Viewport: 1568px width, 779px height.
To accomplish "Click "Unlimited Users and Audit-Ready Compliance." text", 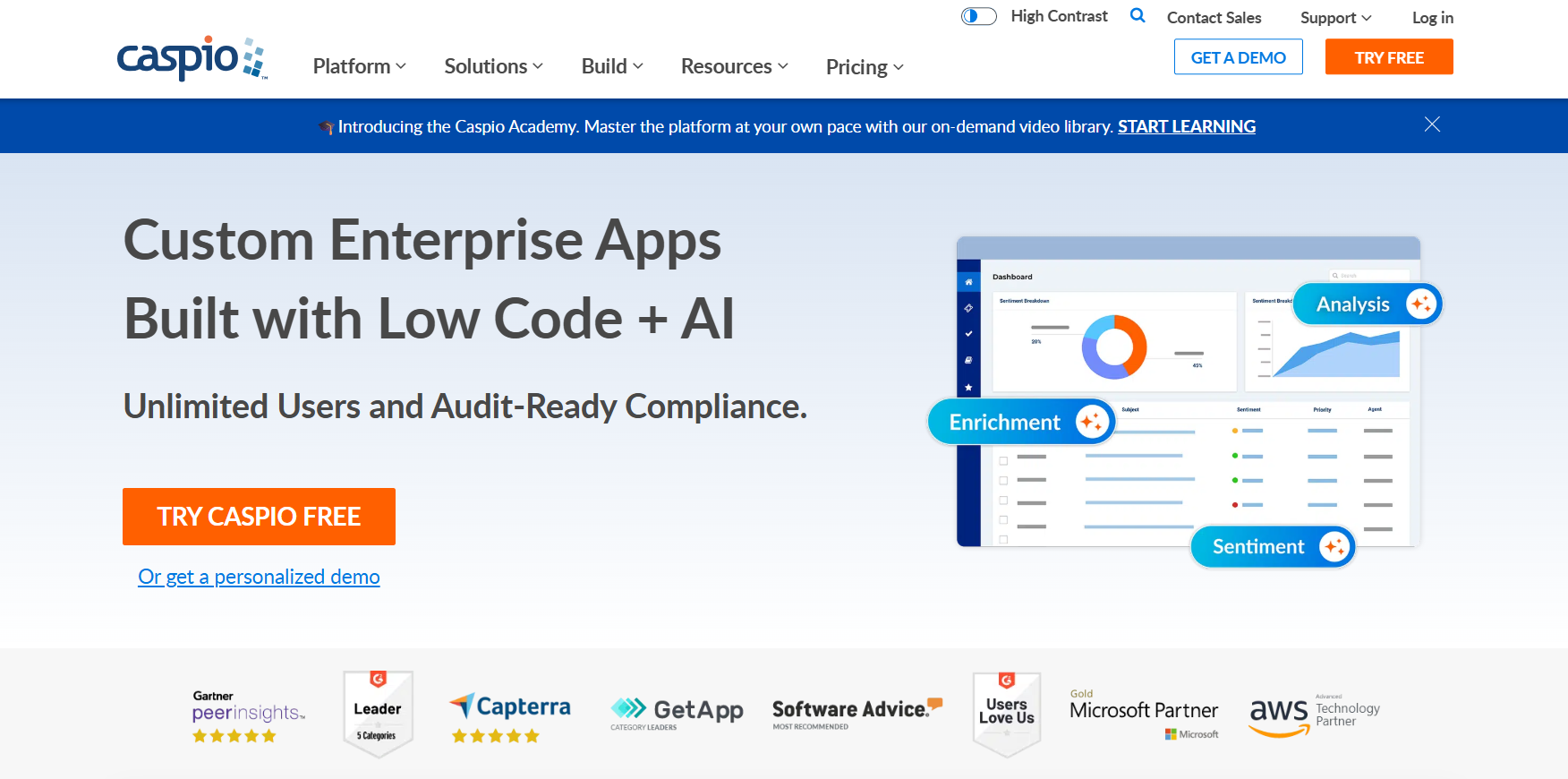I will [x=465, y=407].
